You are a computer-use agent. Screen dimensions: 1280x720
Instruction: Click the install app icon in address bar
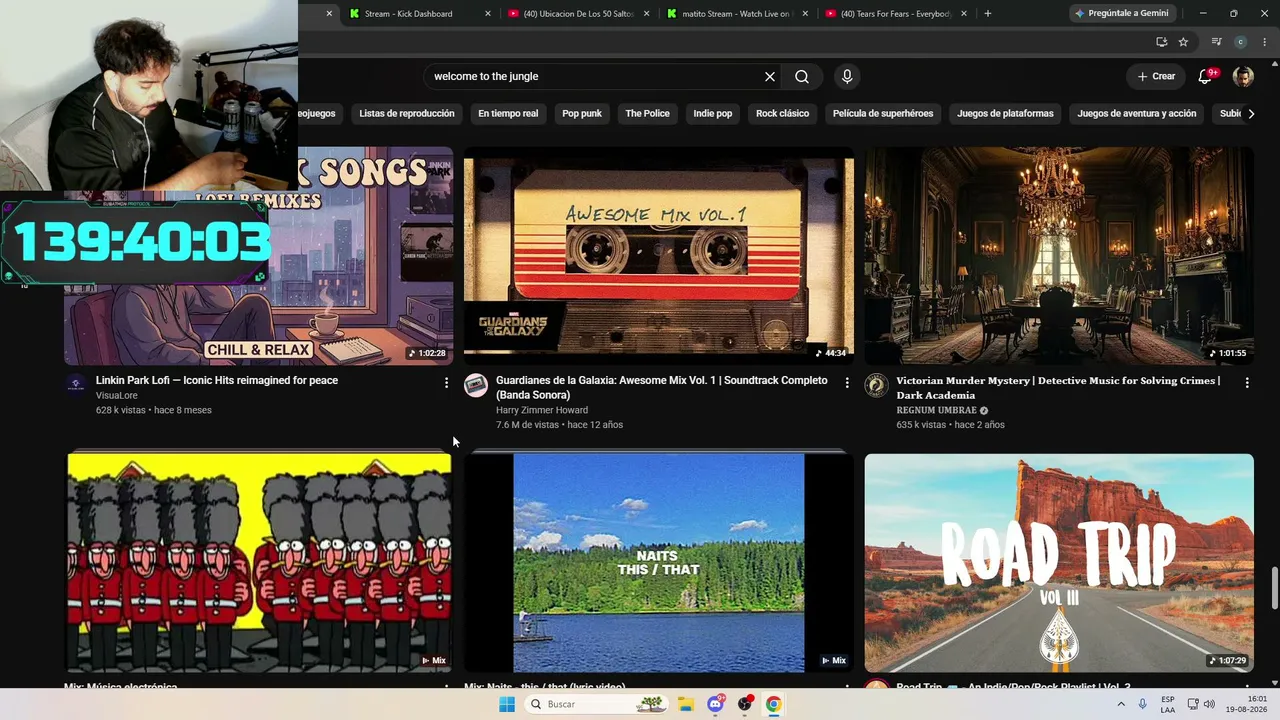1161,42
